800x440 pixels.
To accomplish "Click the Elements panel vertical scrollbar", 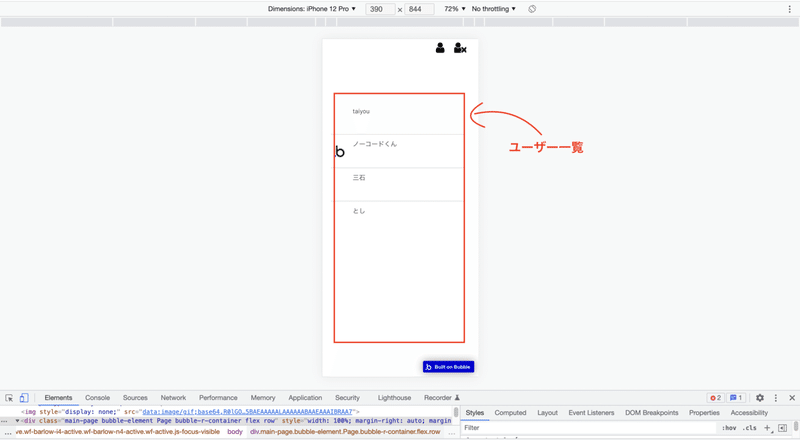I will (456, 412).
